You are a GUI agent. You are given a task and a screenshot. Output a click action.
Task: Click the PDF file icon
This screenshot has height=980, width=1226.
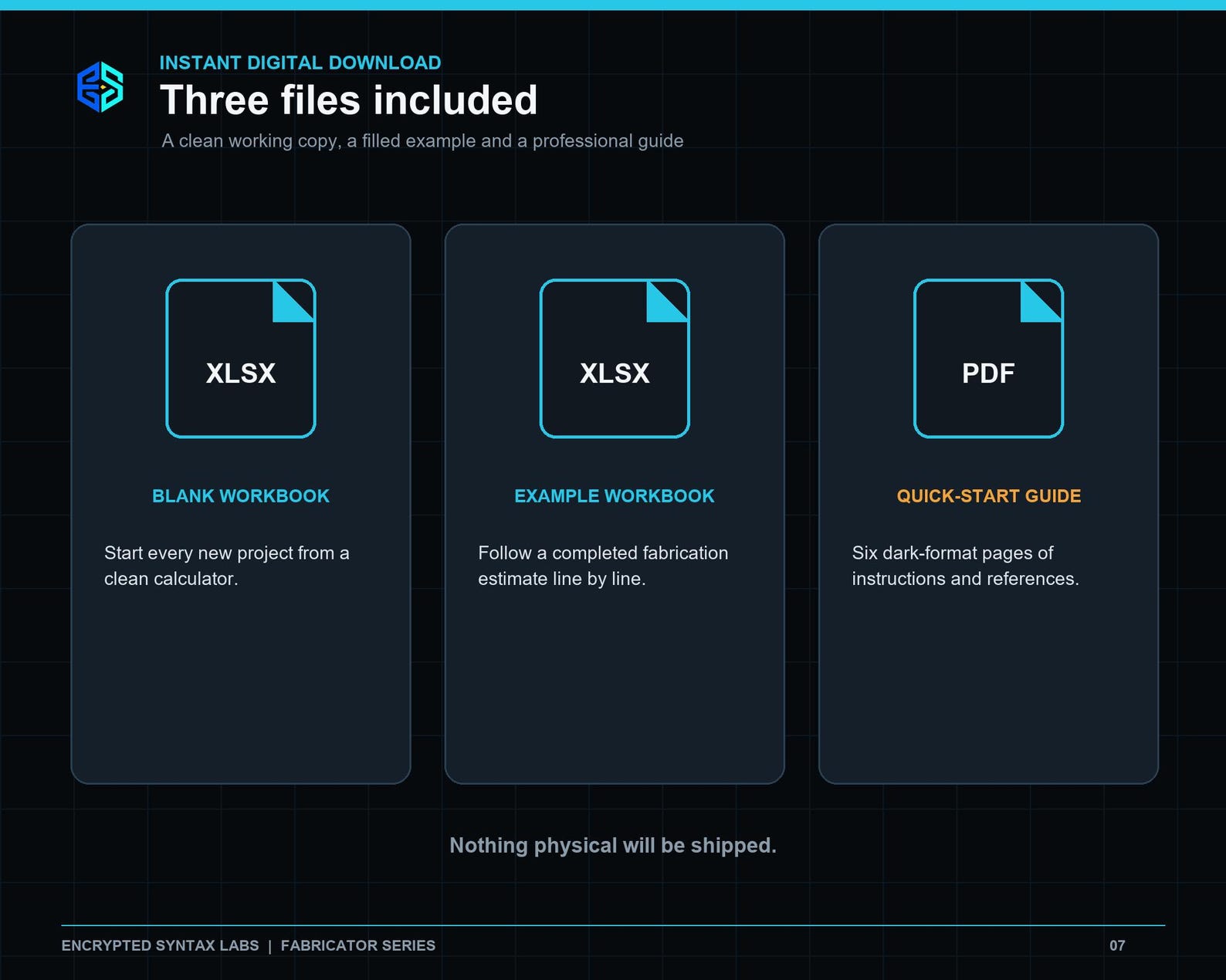[988, 359]
